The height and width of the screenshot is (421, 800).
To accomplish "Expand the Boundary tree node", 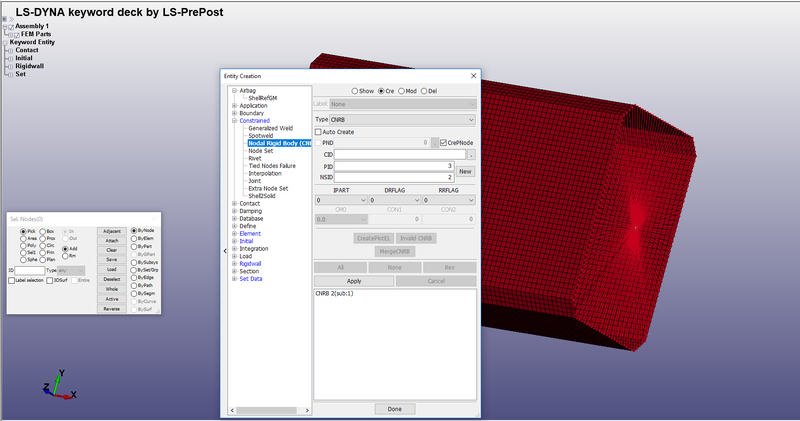I will (x=234, y=113).
